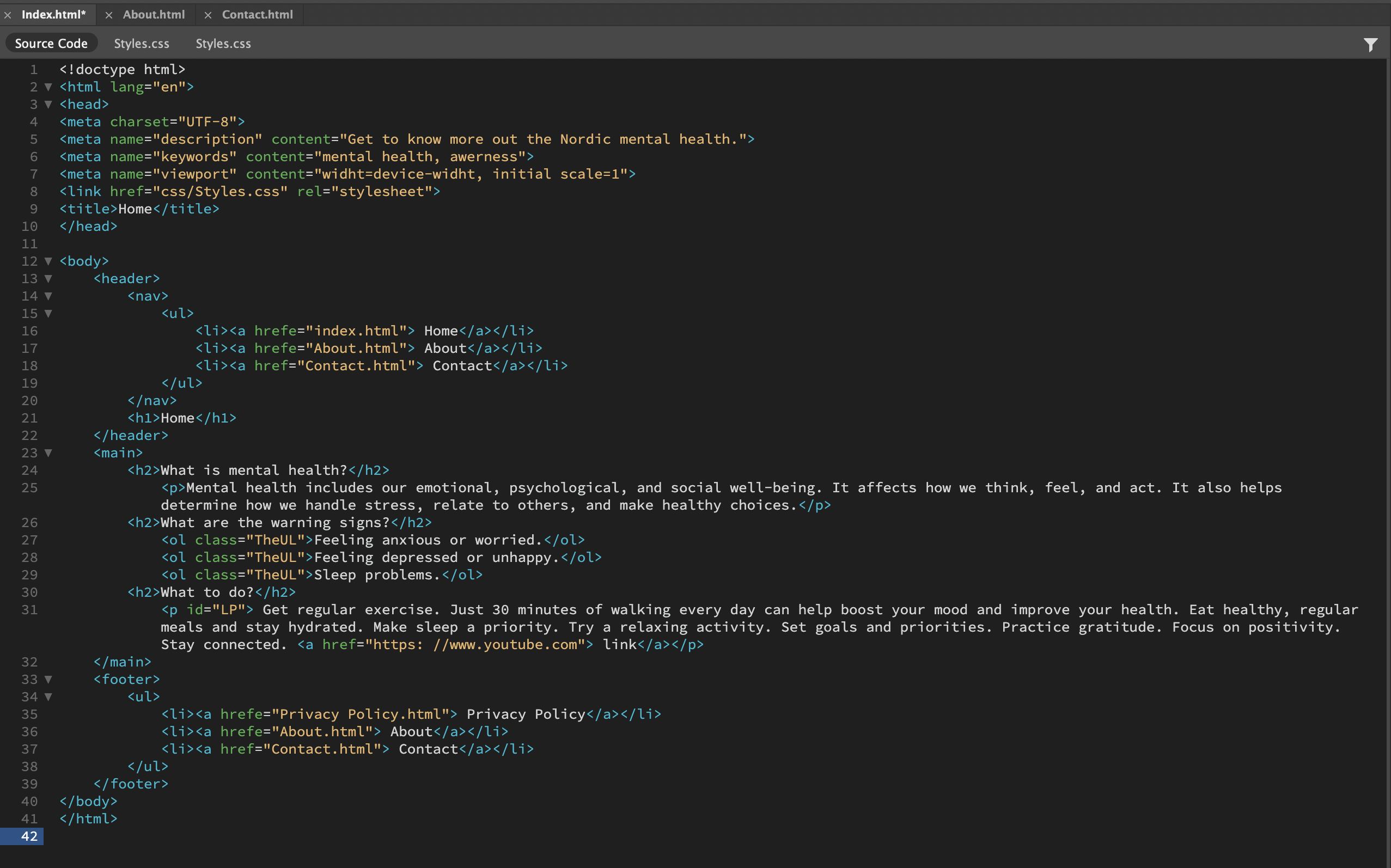The image size is (1391, 868).
Task: Click the highlighted line number 42
Action: tap(29, 836)
